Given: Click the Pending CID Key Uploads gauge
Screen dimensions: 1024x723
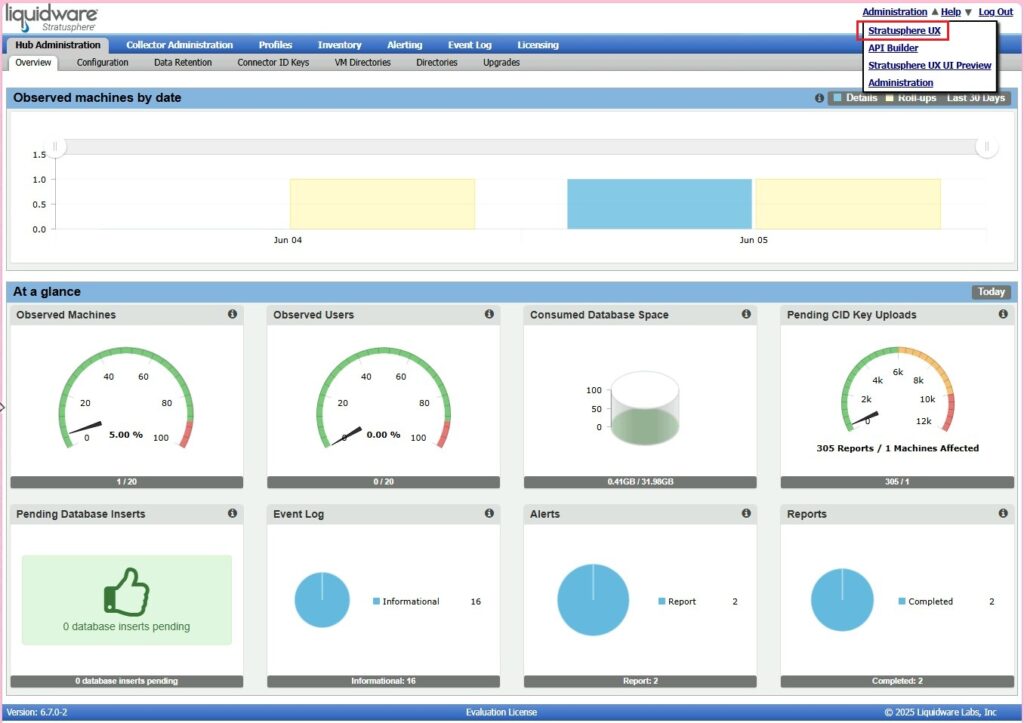Looking at the screenshot, I should click(x=897, y=391).
